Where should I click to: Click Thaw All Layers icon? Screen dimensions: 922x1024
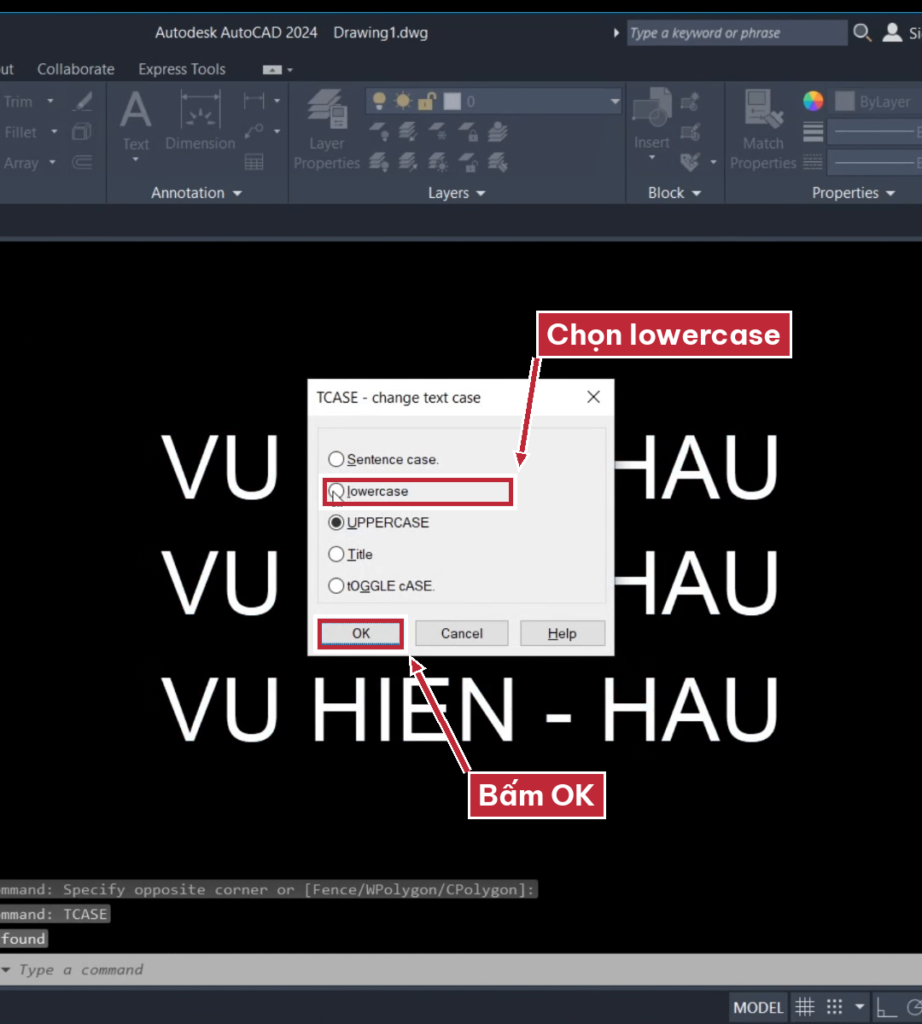pyautogui.click(x=438, y=162)
